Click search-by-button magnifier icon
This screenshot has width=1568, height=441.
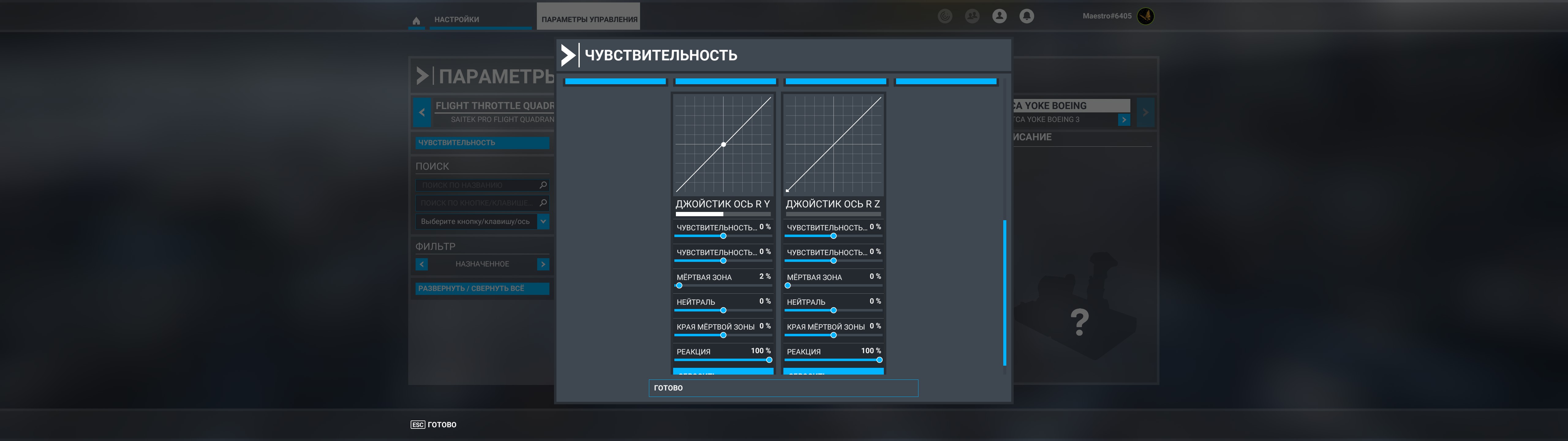pos(543,203)
